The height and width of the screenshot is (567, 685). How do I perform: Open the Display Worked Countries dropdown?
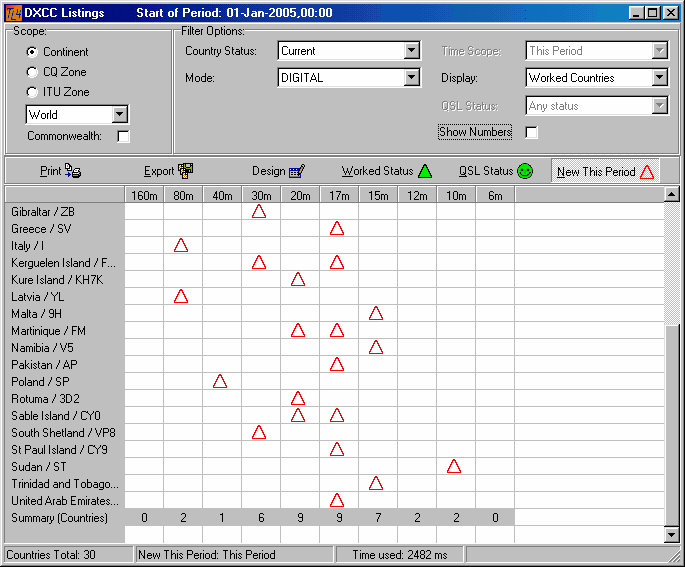(x=660, y=78)
